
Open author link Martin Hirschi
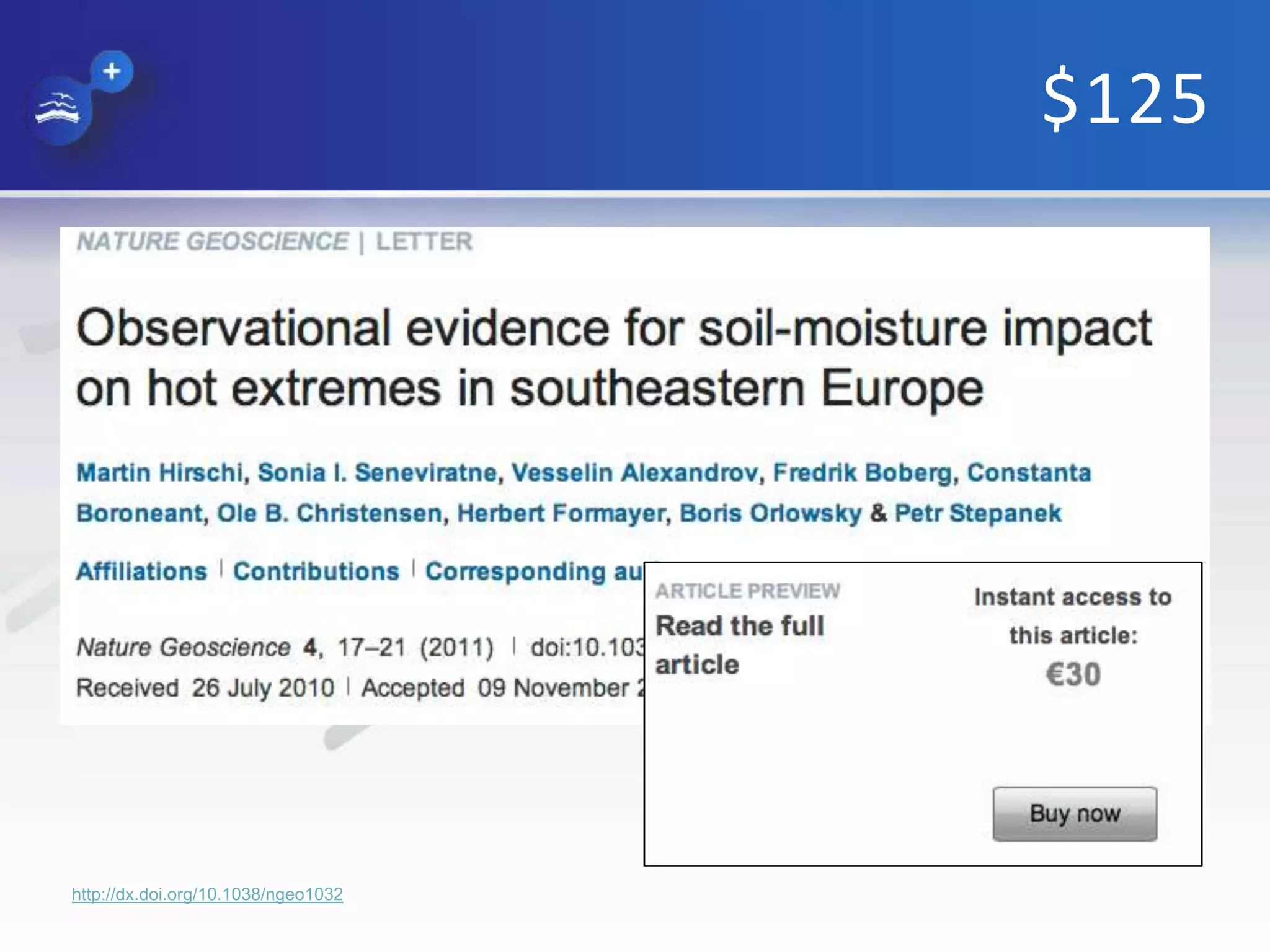tap(159, 473)
